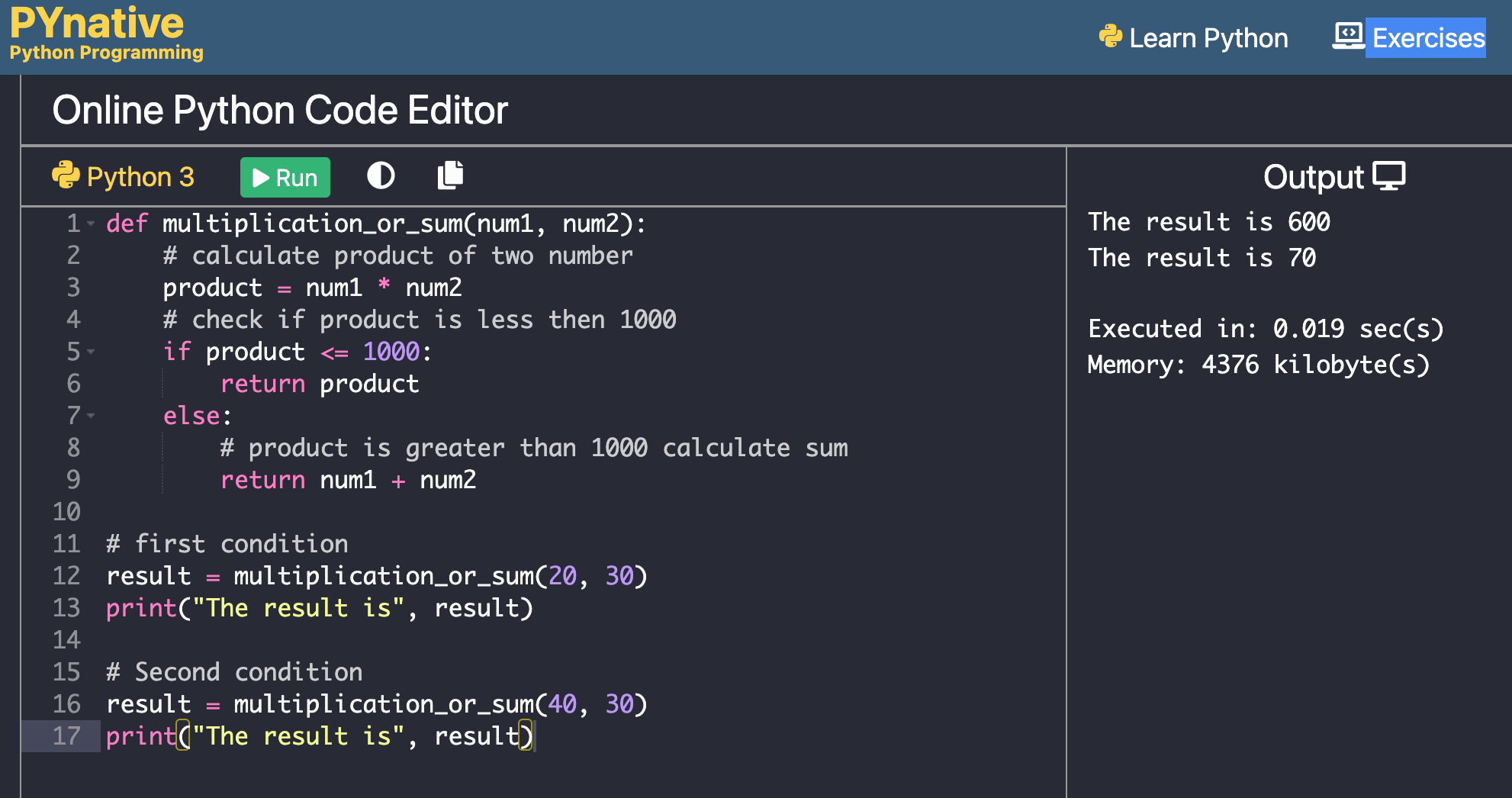Click the green Run button
Screen dimensions: 1512x798
[x=285, y=177]
